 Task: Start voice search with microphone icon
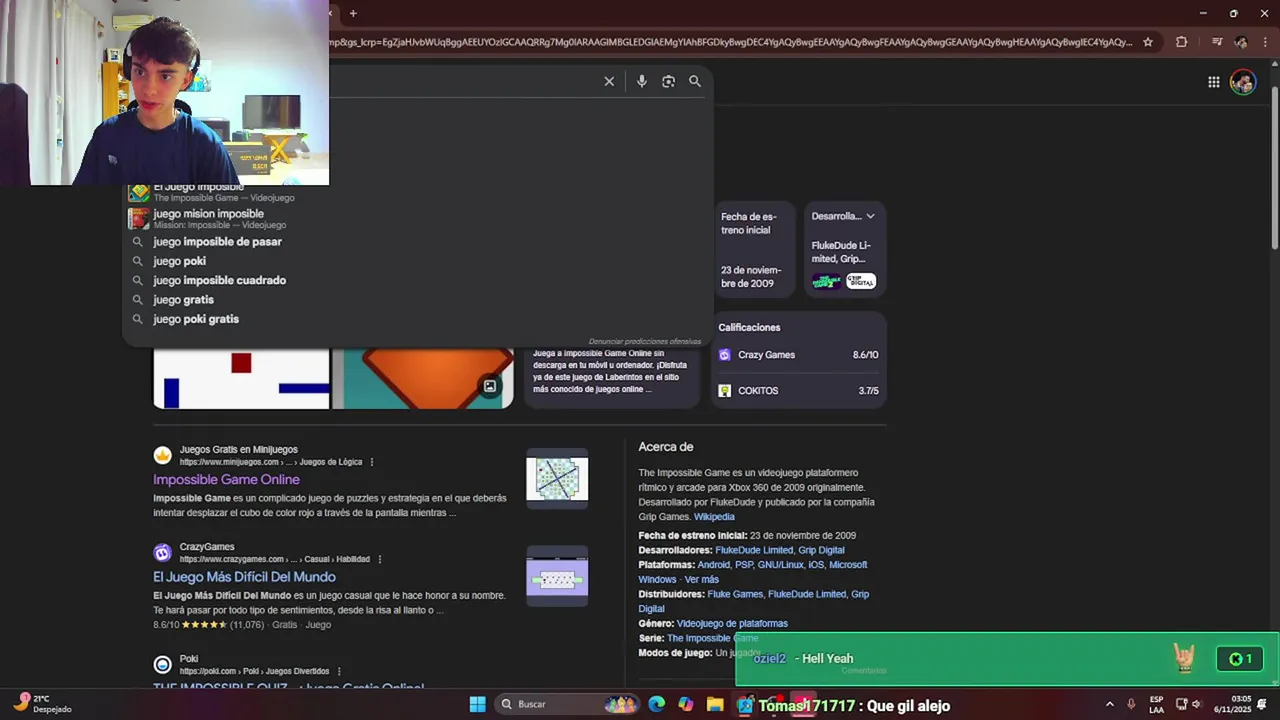pyautogui.click(x=642, y=81)
